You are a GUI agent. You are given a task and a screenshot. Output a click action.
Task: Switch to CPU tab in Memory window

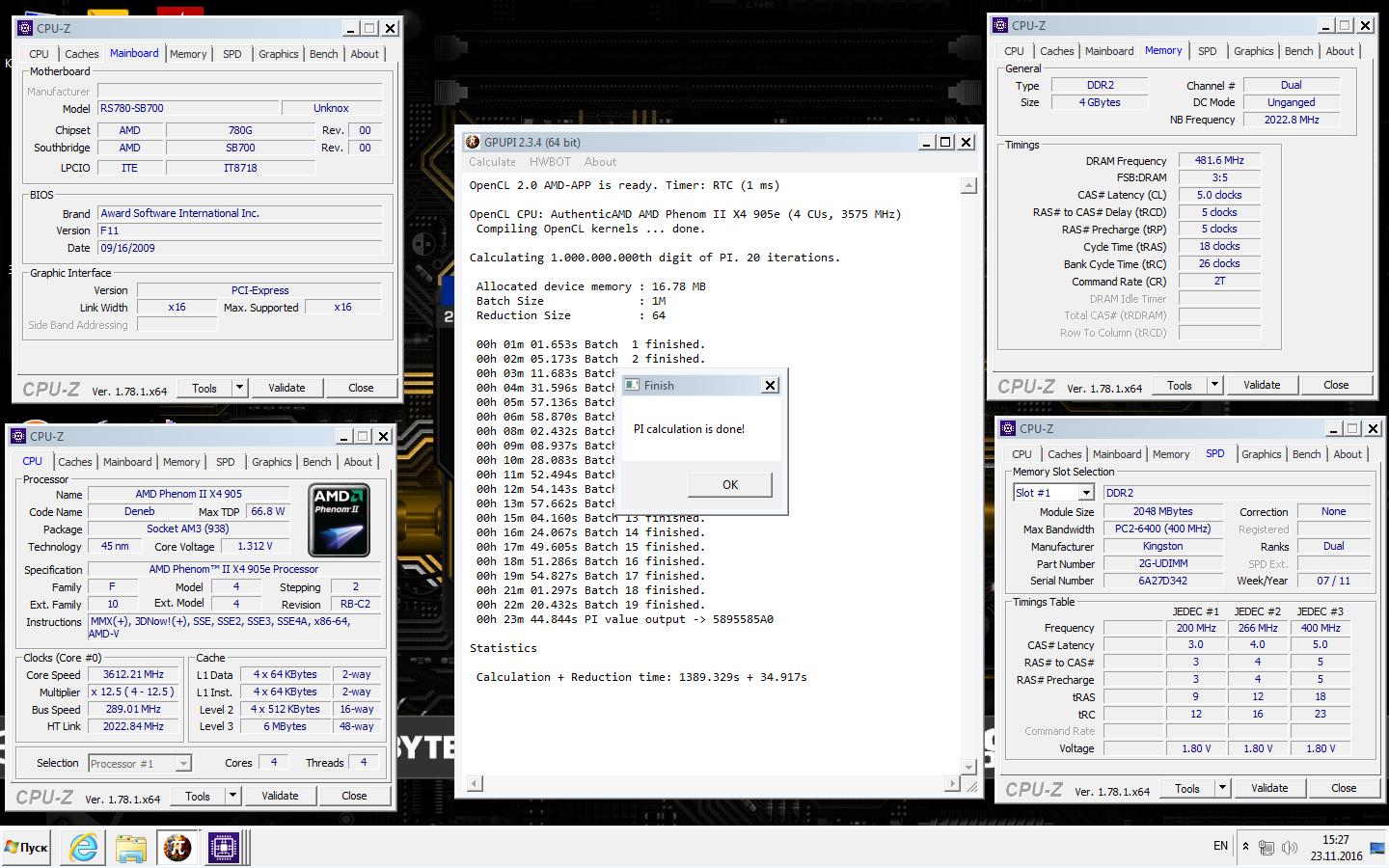[1015, 51]
